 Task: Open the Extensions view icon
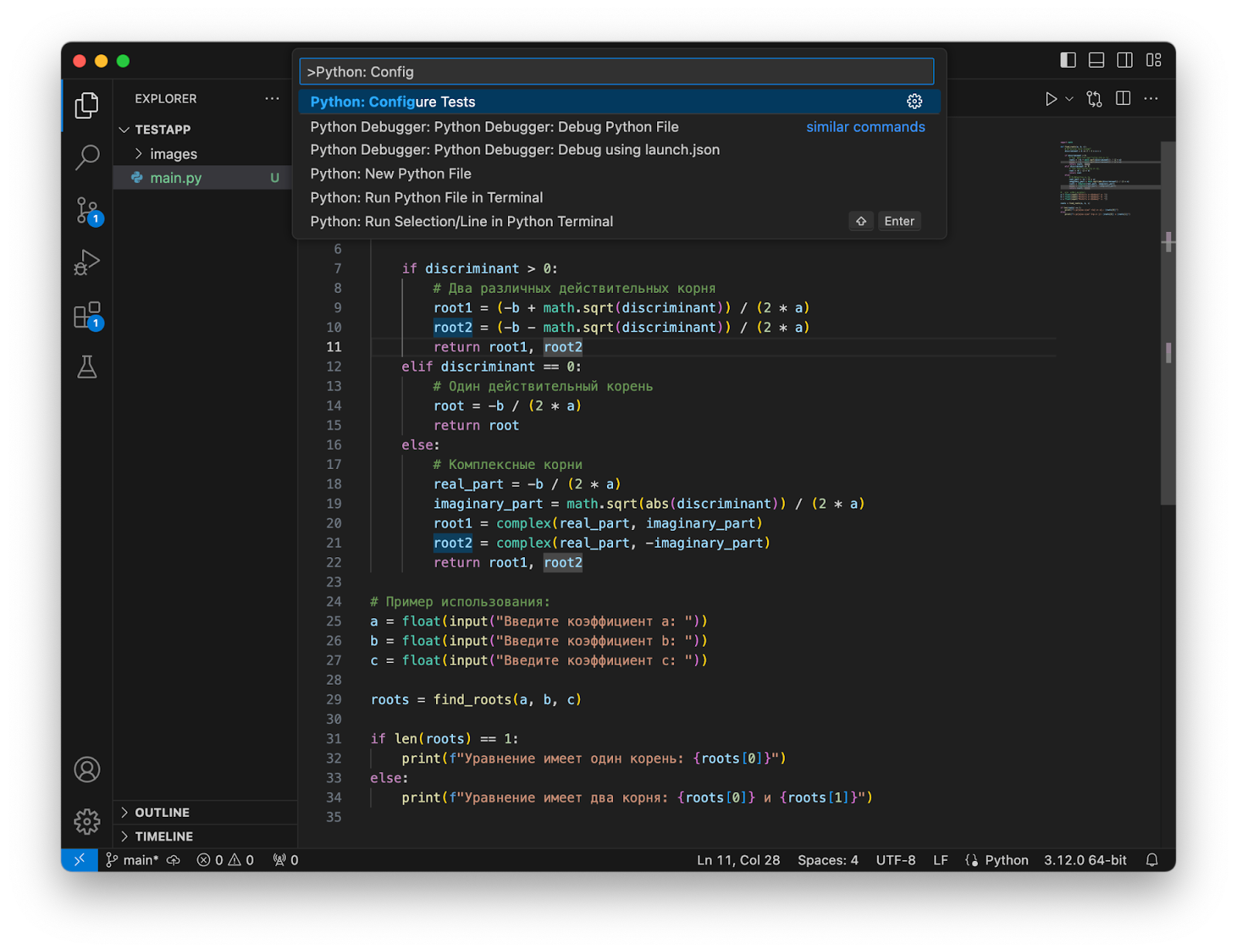(87, 315)
